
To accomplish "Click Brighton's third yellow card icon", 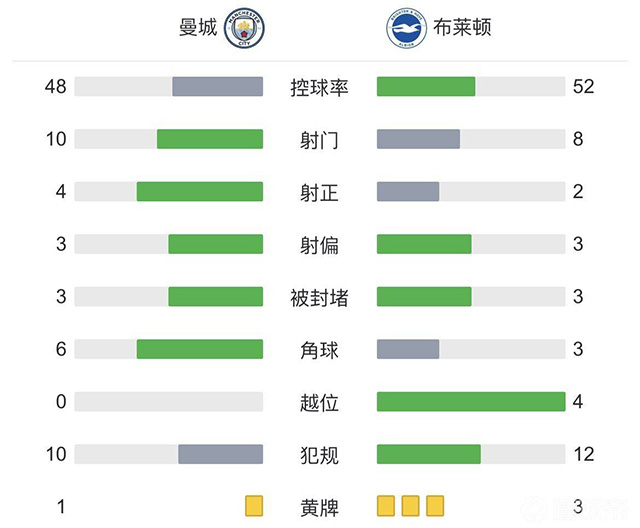I will coord(432,507).
